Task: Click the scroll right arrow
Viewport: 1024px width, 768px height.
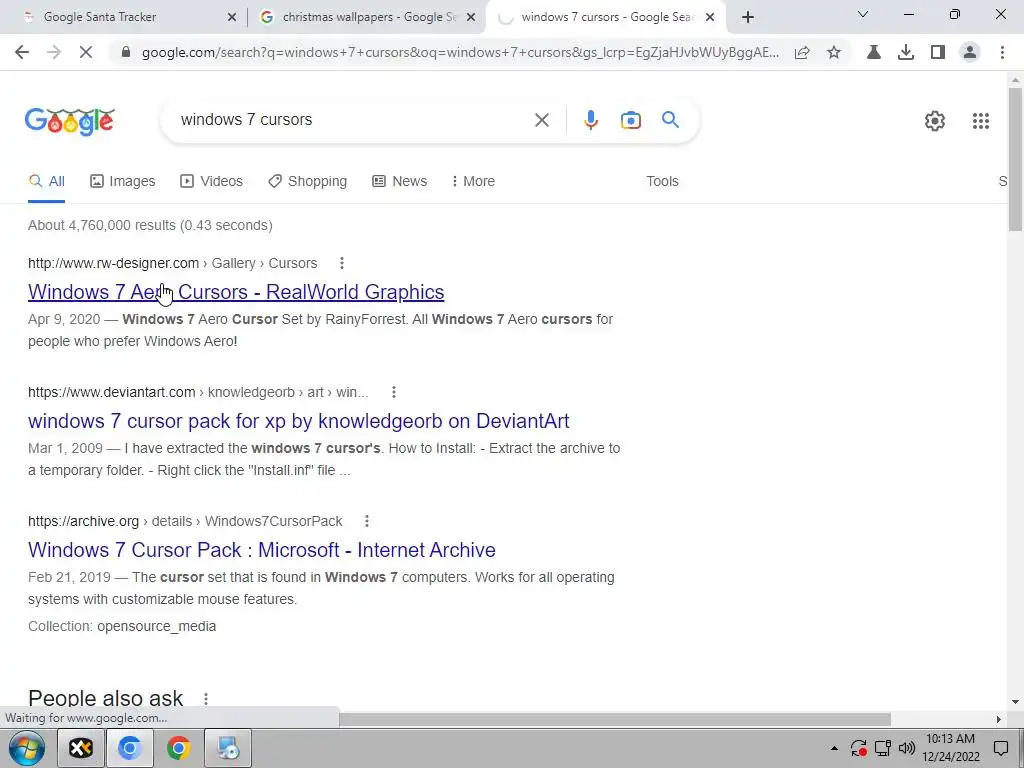Action: pyautogui.click(x=999, y=719)
